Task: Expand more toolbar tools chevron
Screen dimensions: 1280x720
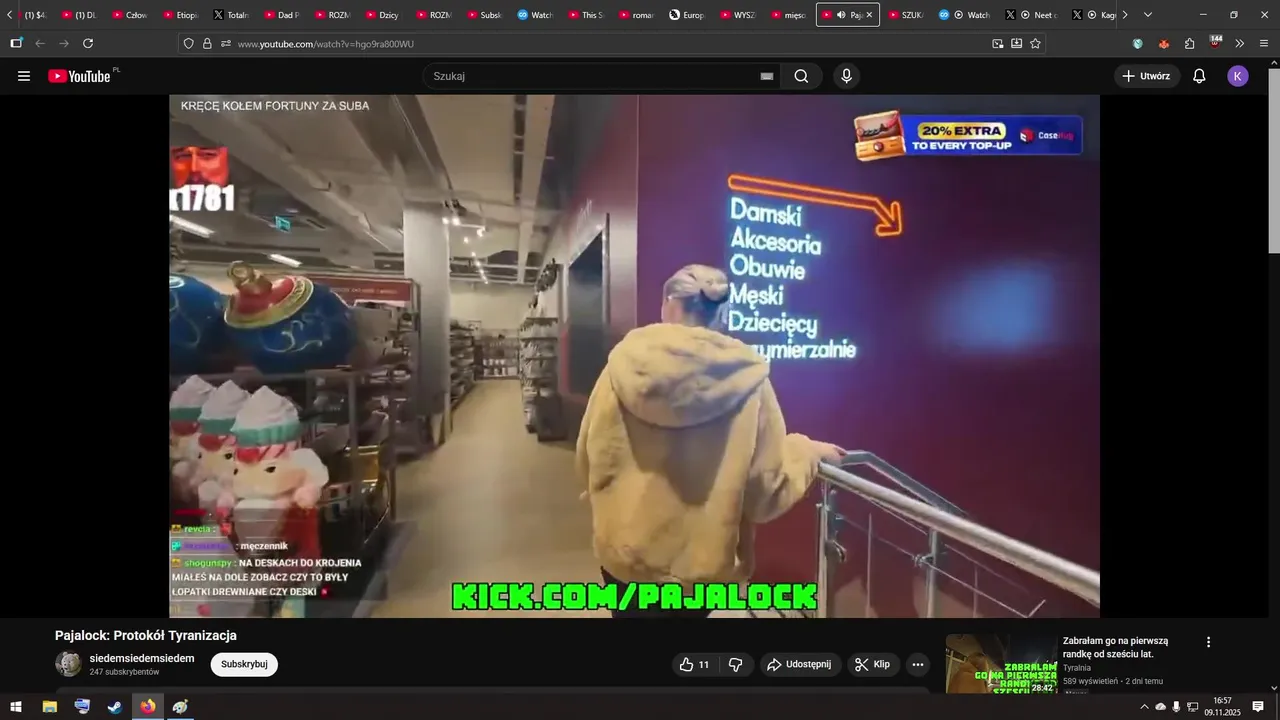Action: pyautogui.click(x=1239, y=44)
